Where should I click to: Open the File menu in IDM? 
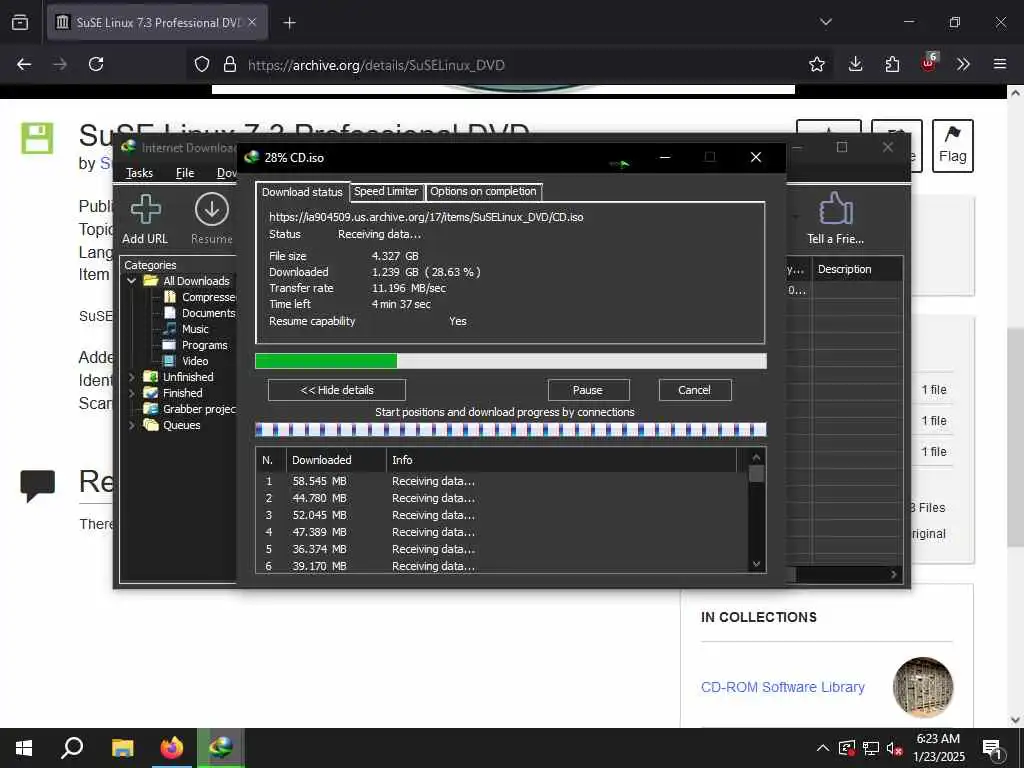point(185,173)
